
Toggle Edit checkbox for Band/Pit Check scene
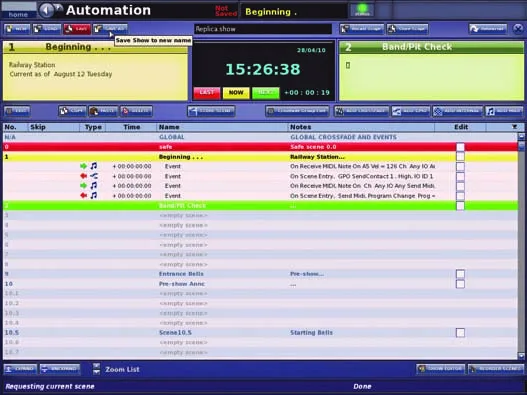pos(460,205)
